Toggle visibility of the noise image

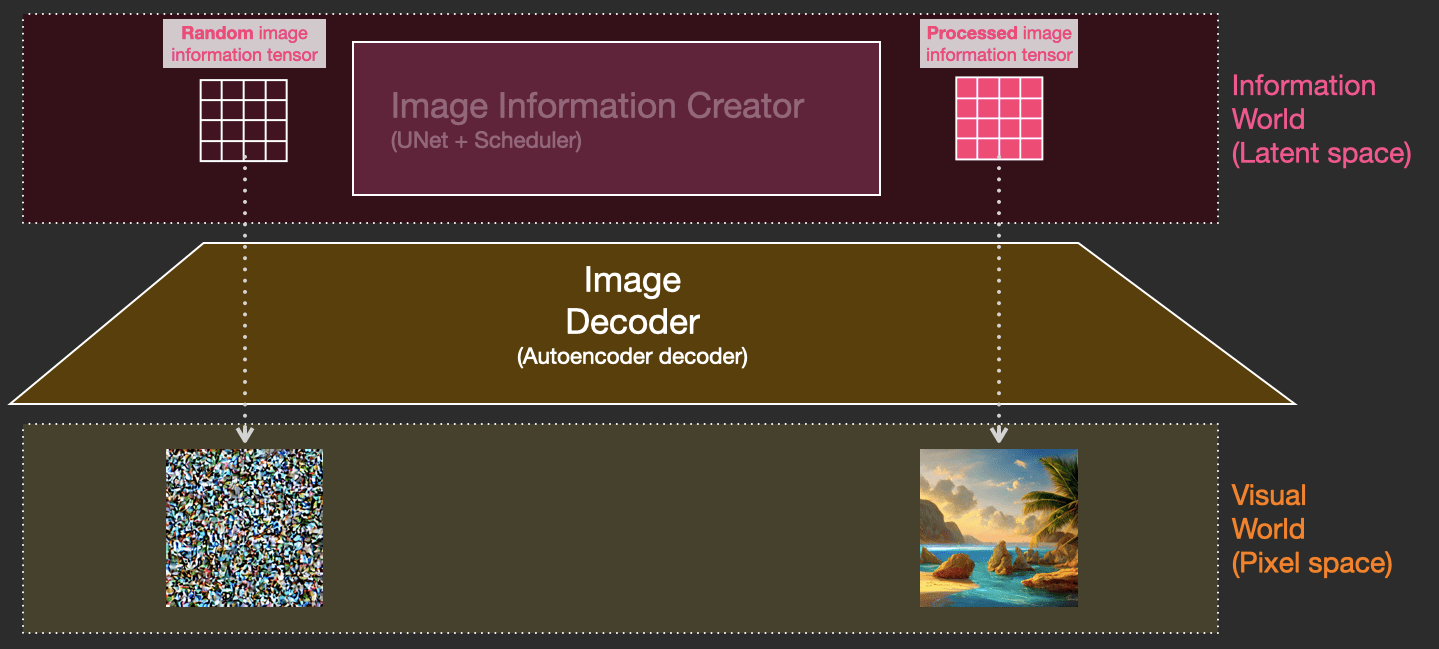[243, 527]
